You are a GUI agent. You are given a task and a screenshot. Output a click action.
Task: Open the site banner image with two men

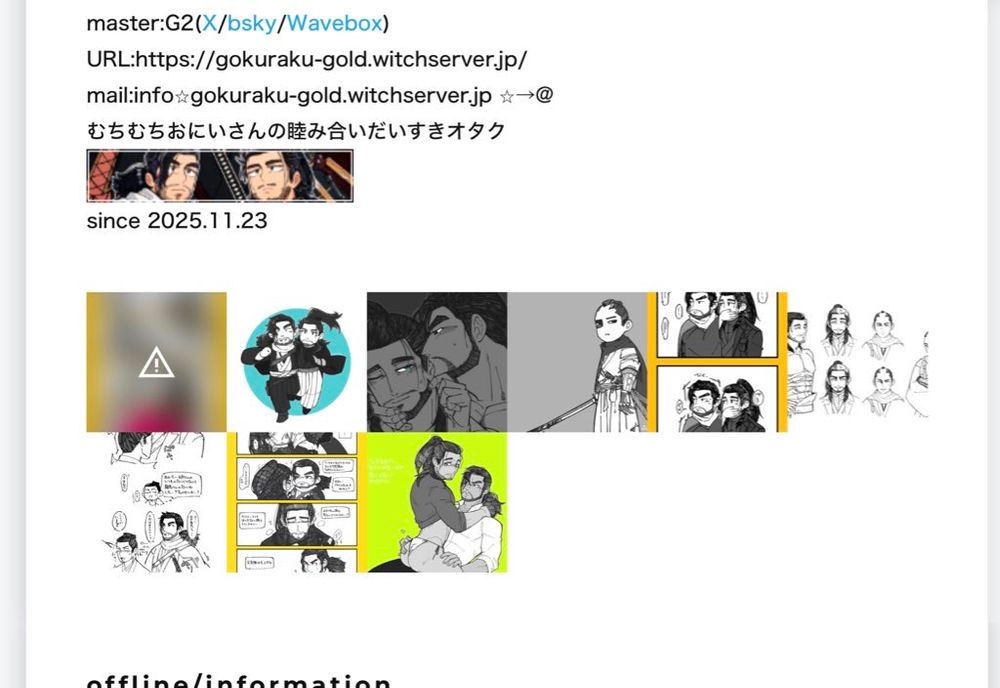pos(220,176)
